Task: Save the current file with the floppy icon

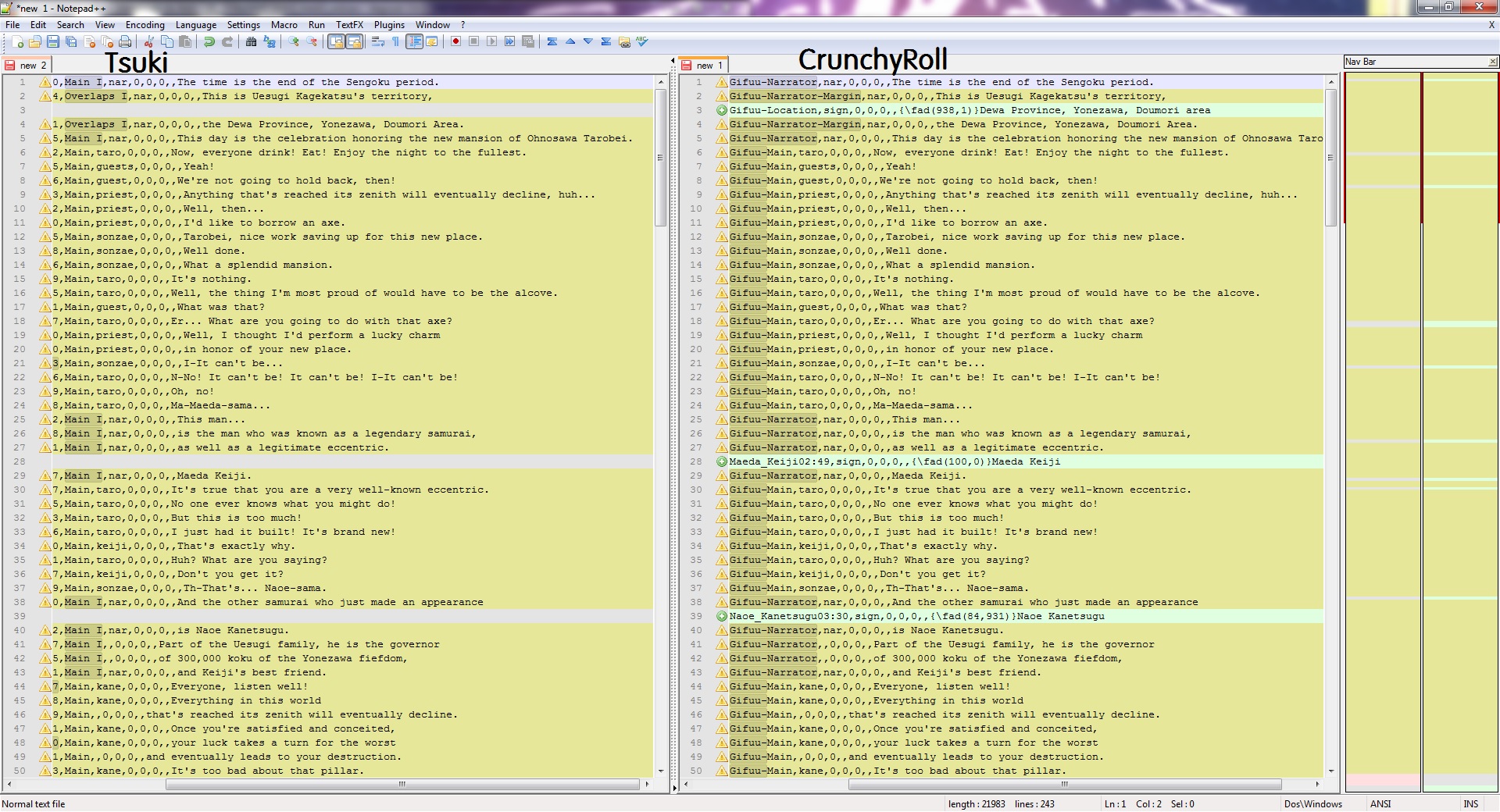Action: pyautogui.click(x=53, y=42)
